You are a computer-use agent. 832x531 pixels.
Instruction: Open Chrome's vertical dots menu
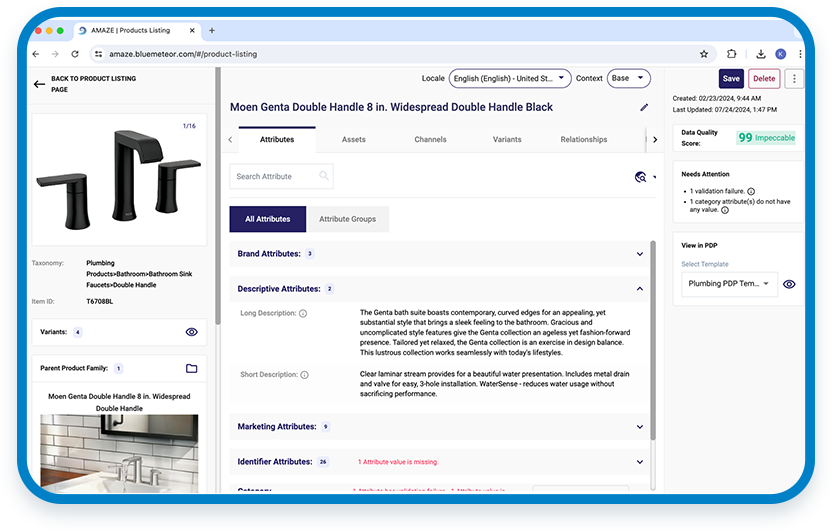pyautogui.click(x=800, y=54)
